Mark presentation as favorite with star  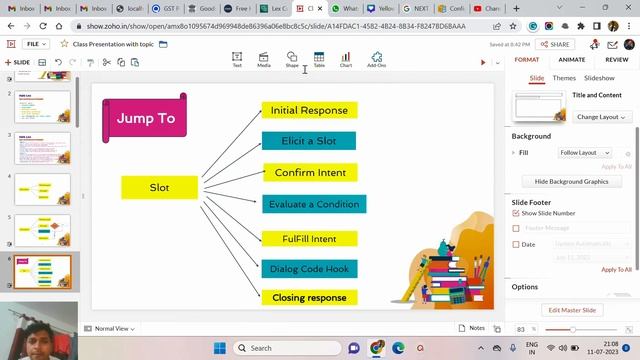click(x=64, y=44)
